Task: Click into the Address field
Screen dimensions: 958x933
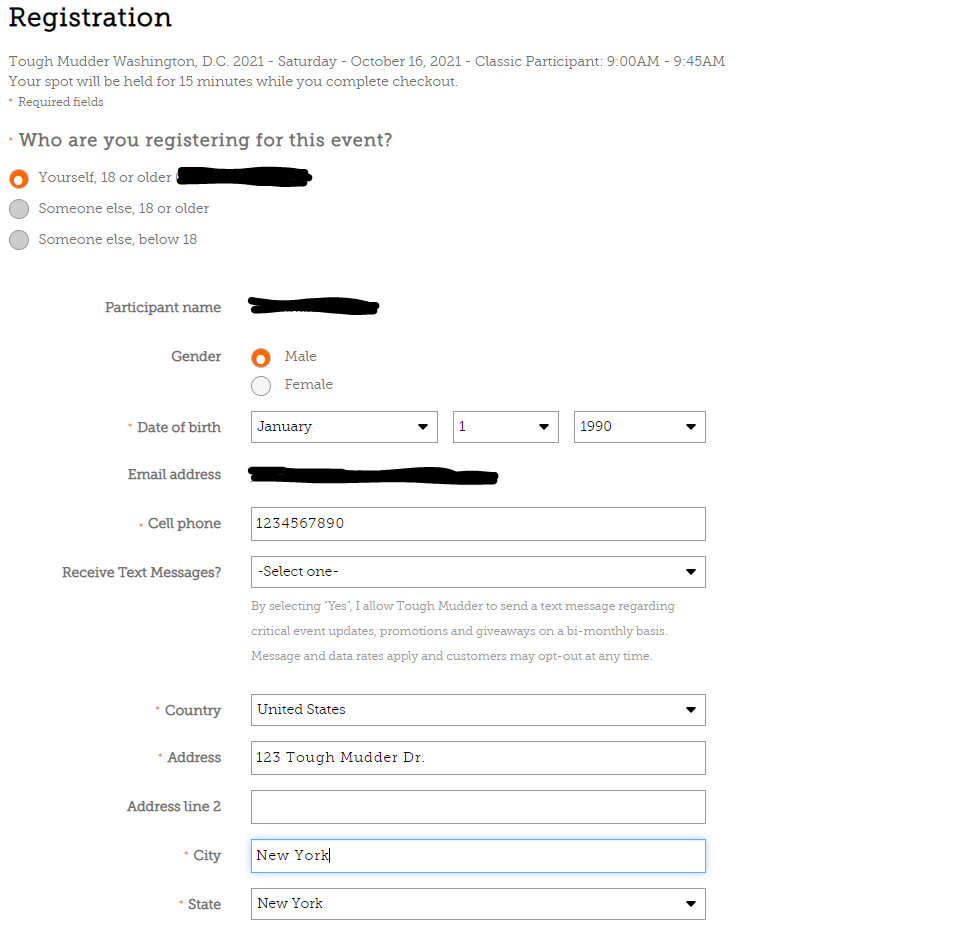Action: coord(478,758)
